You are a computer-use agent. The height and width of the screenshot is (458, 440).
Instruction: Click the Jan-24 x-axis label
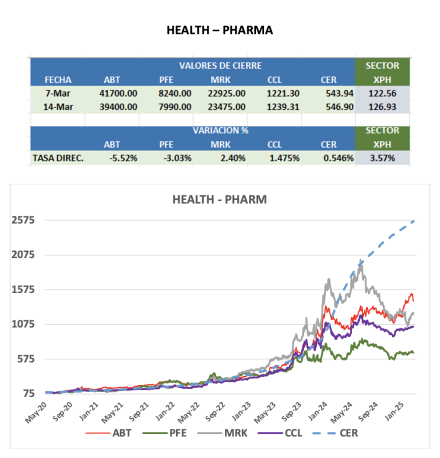pyautogui.click(x=318, y=411)
